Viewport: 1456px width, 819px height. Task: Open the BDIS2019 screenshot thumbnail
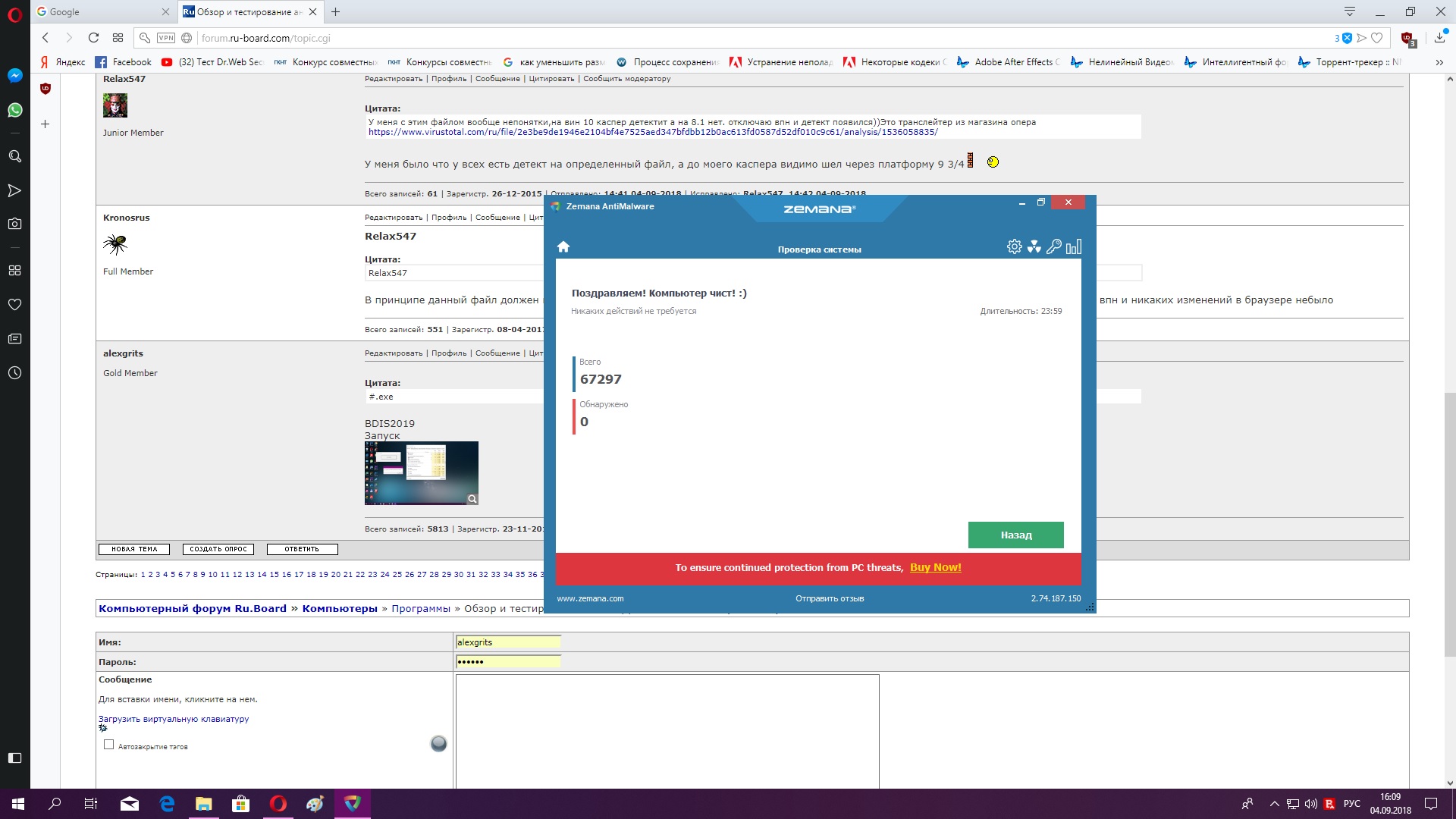[421, 472]
